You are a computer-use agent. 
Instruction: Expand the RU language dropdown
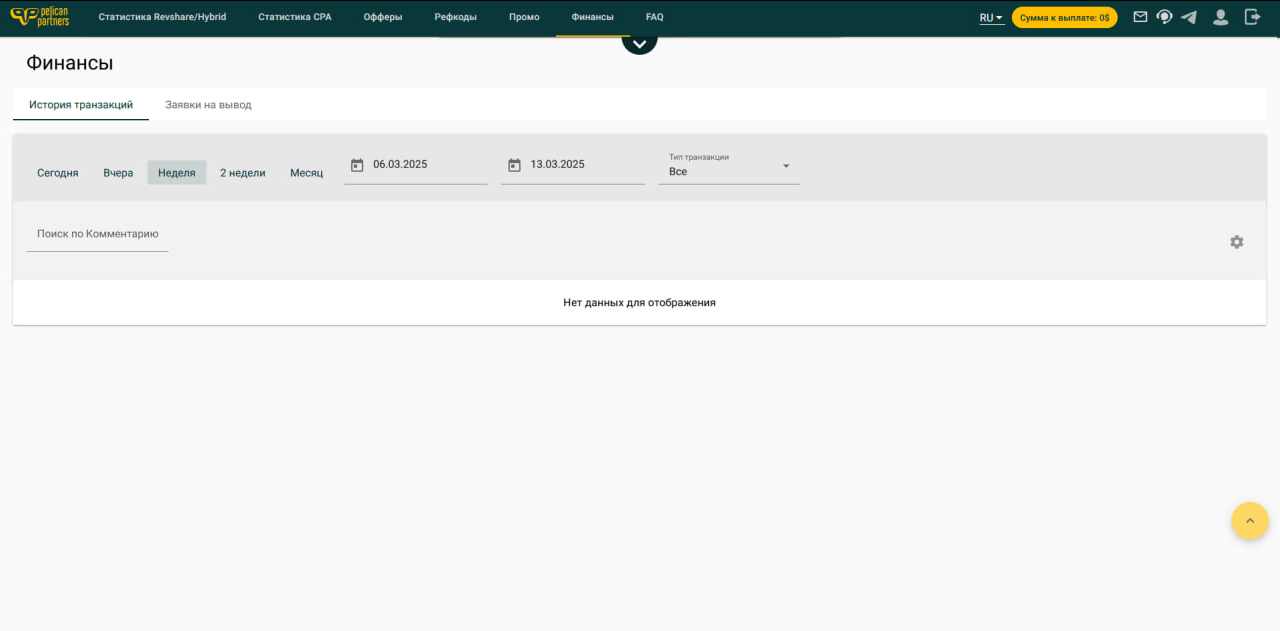click(x=991, y=18)
